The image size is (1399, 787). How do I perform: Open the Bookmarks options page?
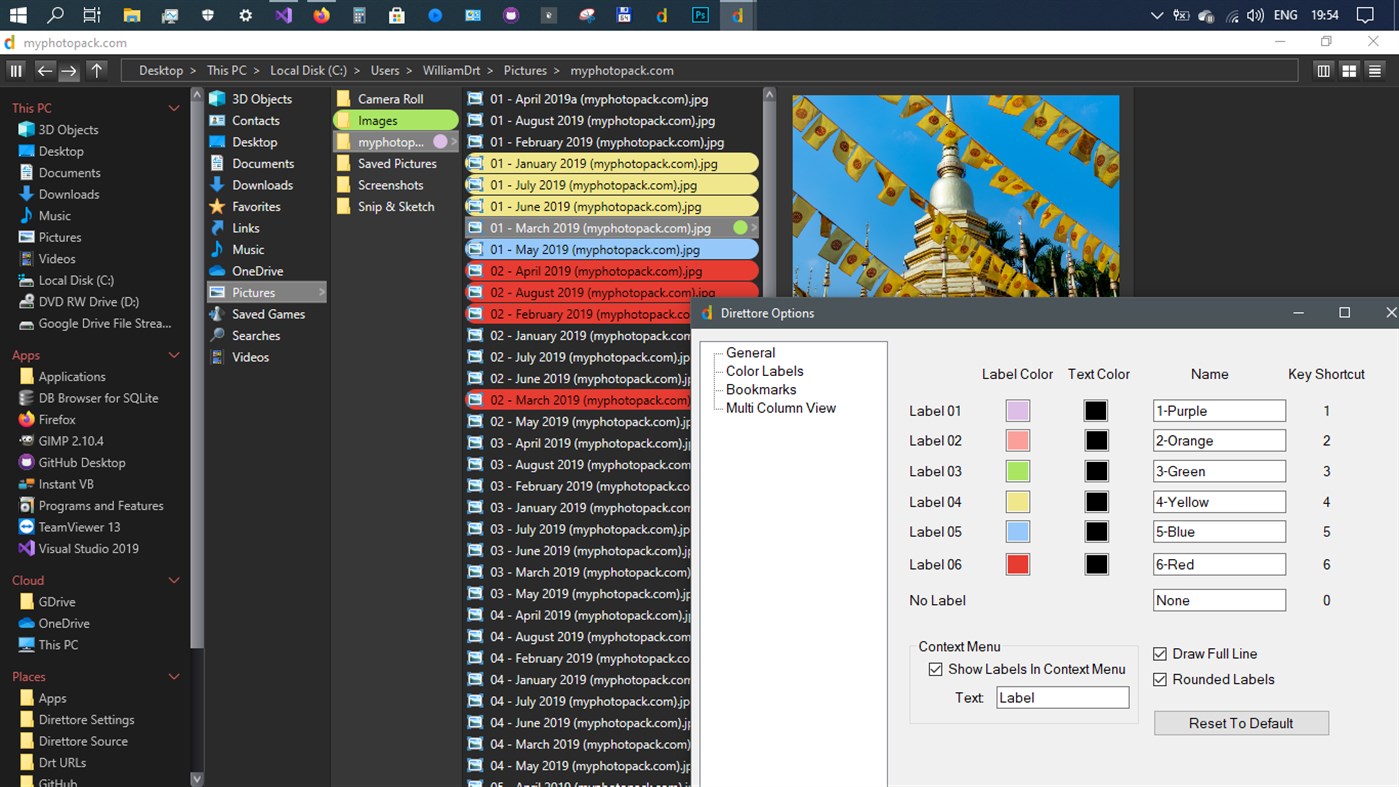[x=761, y=389]
